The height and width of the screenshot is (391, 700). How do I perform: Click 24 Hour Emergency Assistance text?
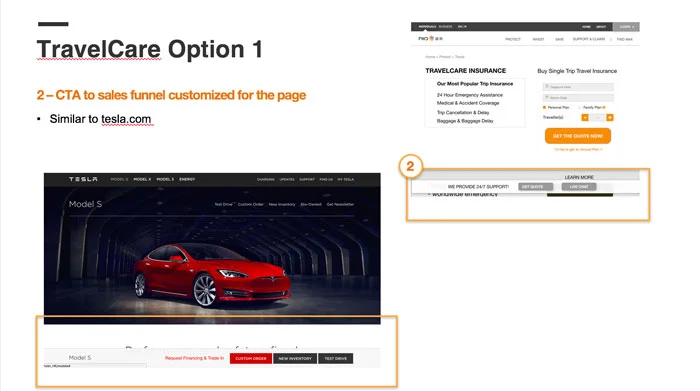pos(470,95)
